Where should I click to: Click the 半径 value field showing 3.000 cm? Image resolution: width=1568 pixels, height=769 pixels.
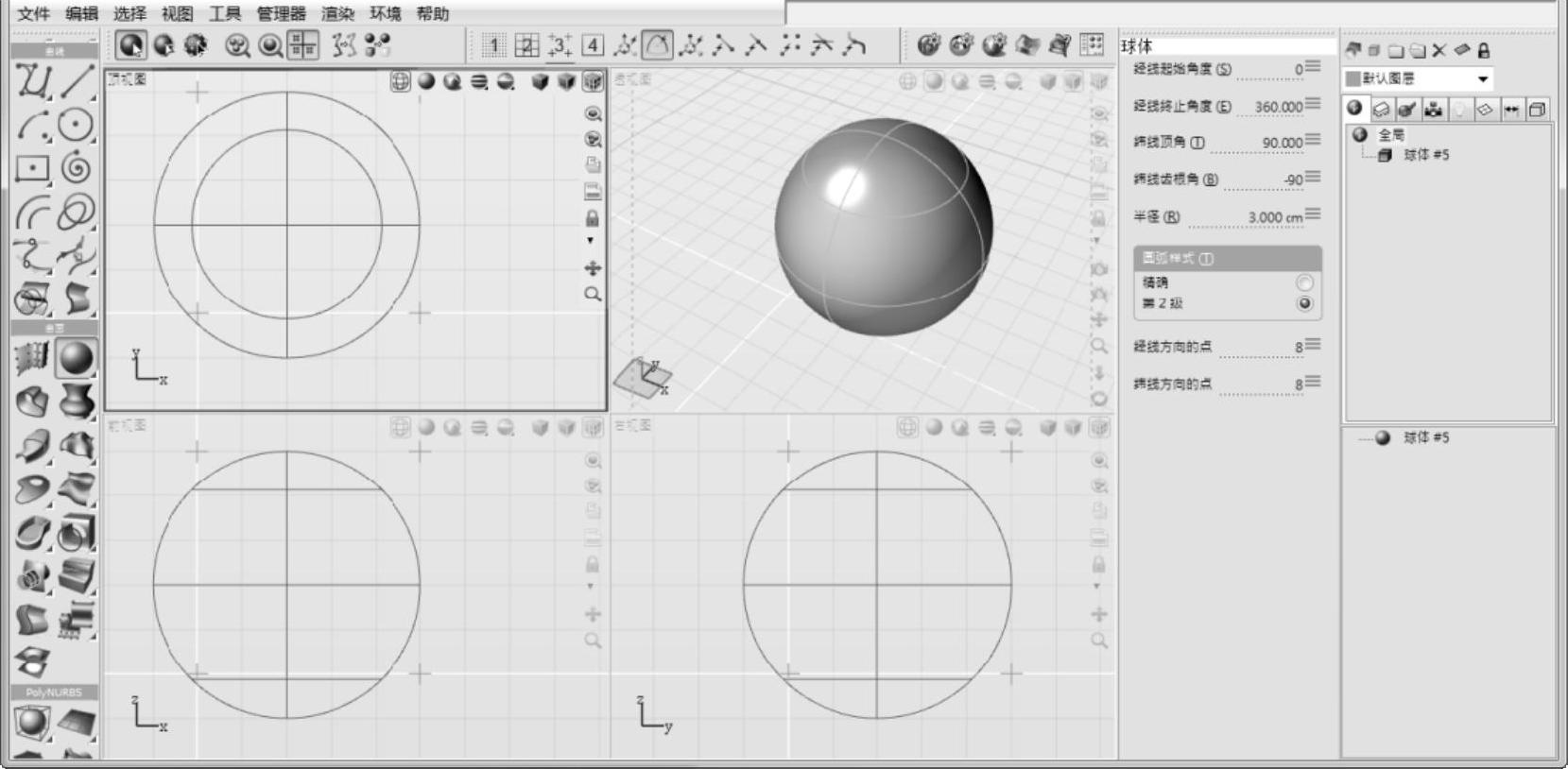[1247, 217]
